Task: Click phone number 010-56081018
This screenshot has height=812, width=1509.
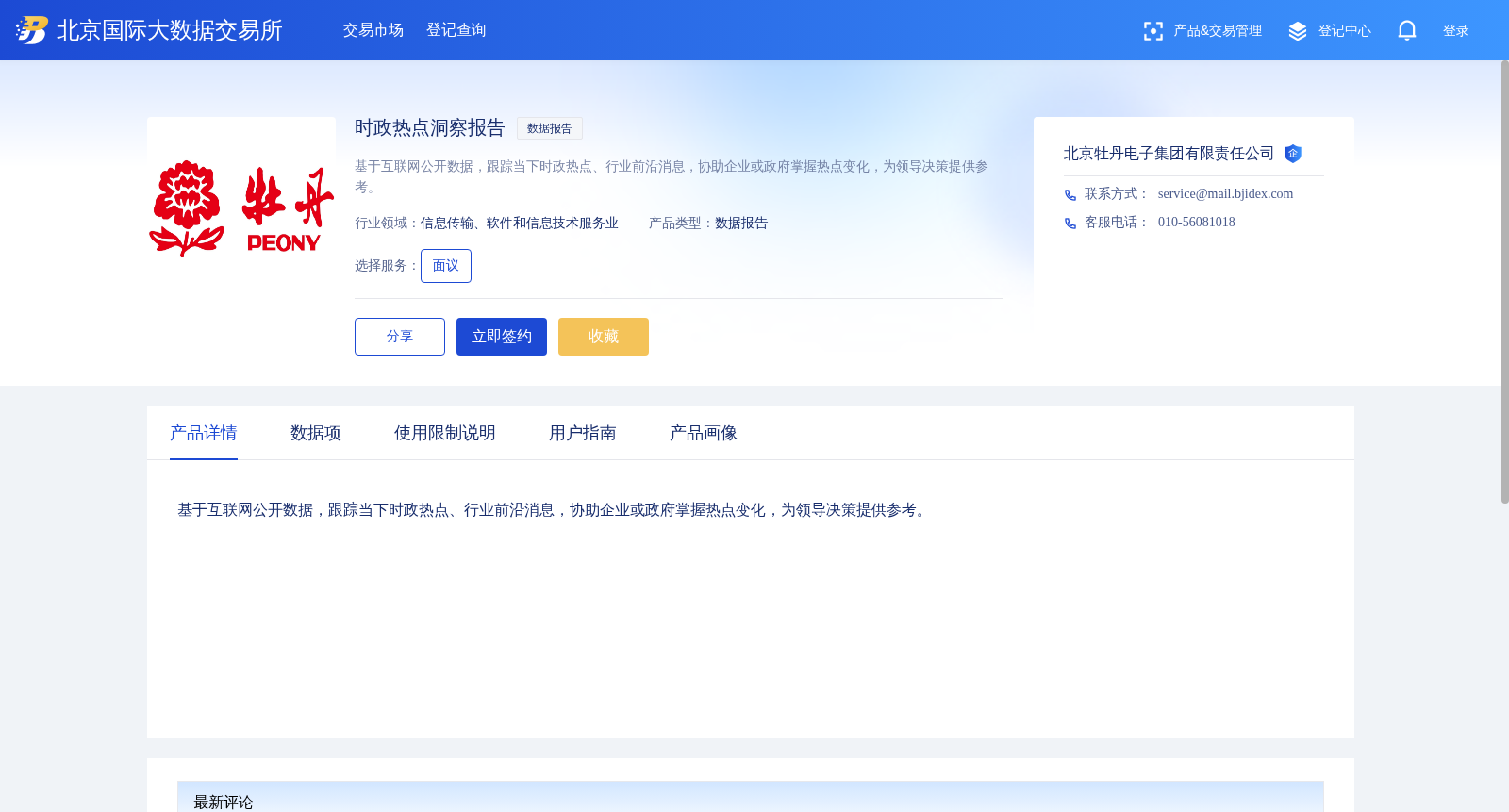Action: pos(1197,223)
